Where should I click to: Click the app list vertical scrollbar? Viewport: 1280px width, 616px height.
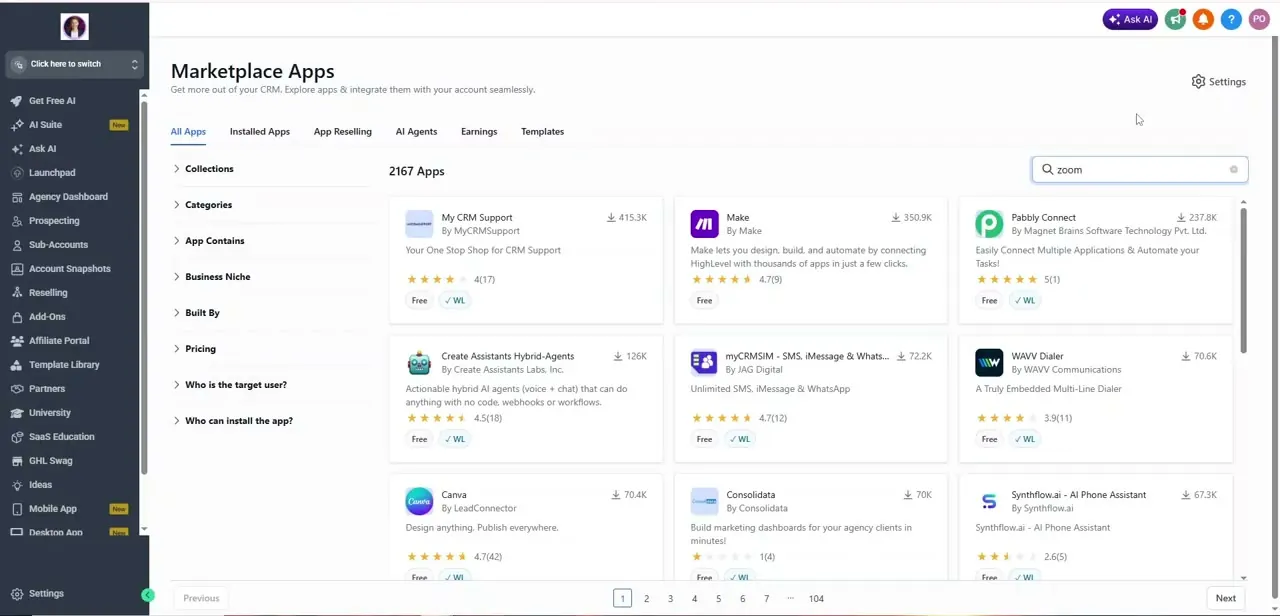click(x=1243, y=280)
